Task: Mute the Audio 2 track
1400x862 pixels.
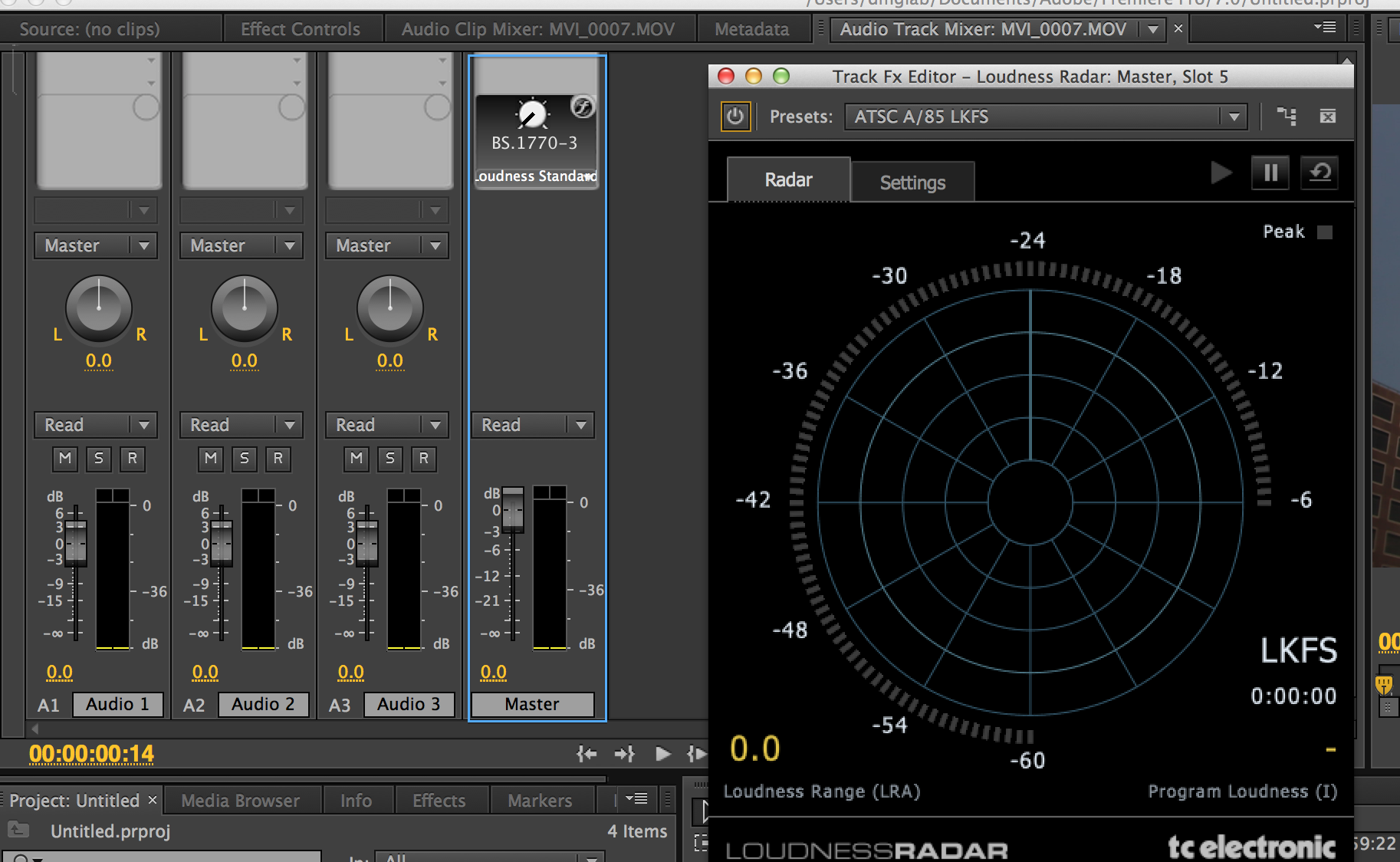Action: (211, 459)
